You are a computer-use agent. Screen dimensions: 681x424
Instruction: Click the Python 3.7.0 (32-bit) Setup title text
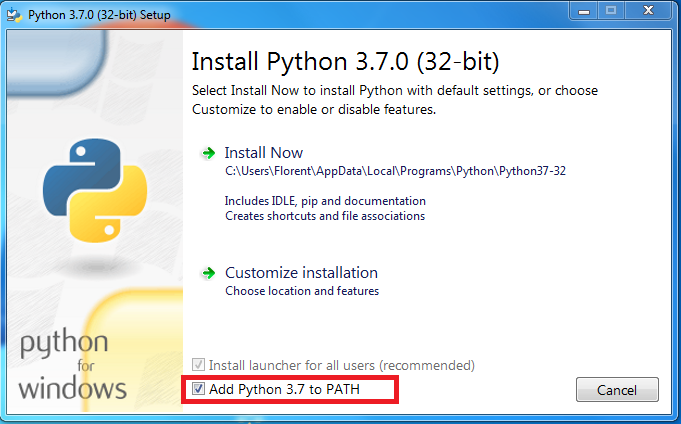coord(99,15)
